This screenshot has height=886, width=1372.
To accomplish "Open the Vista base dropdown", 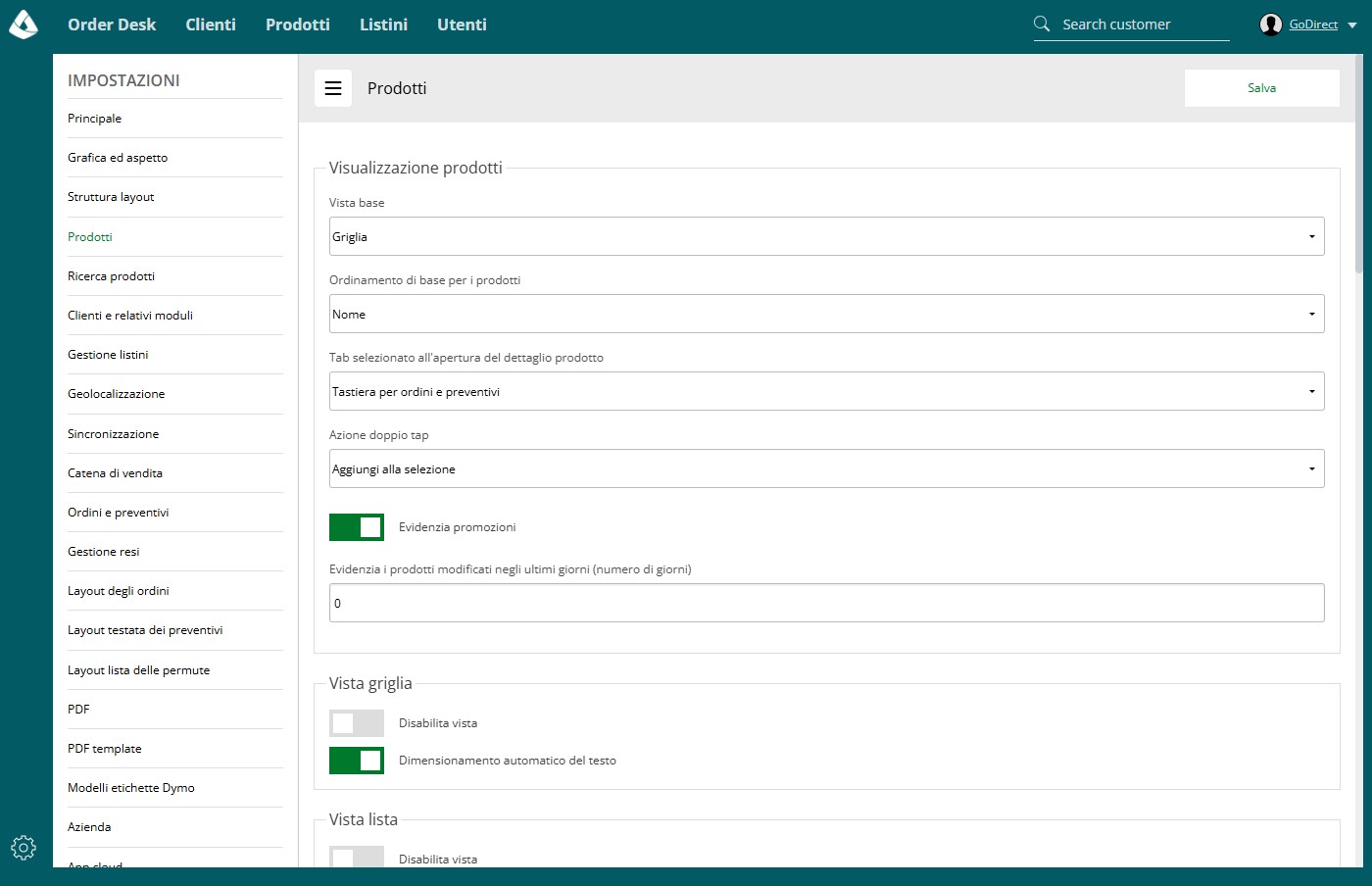I will pos(827,236).
